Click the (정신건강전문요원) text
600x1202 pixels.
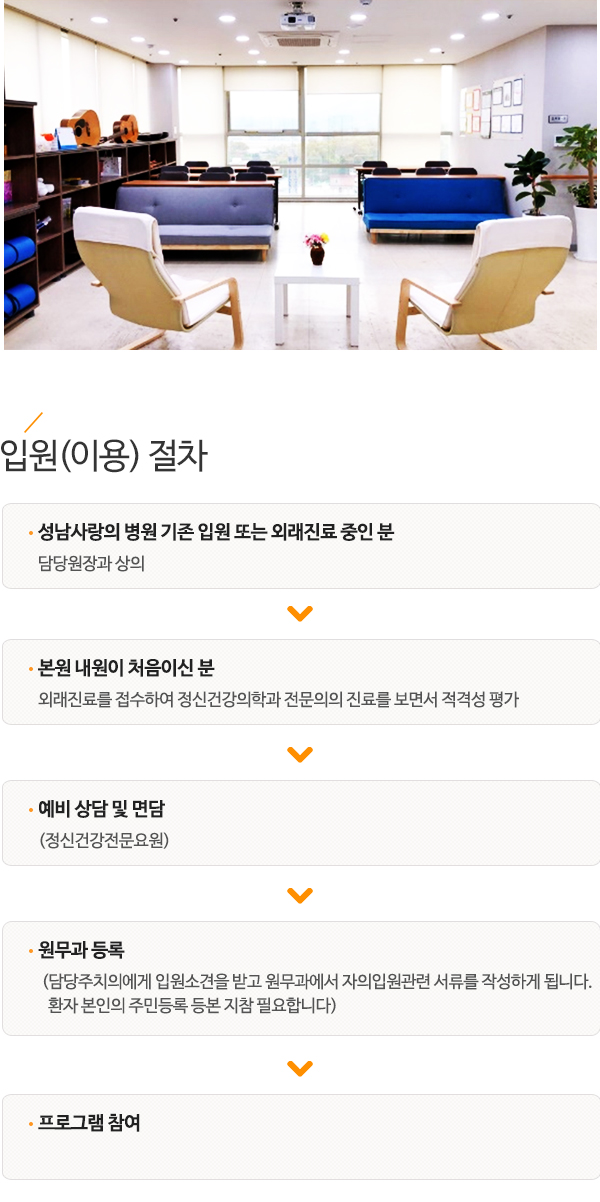click(104, 840)
